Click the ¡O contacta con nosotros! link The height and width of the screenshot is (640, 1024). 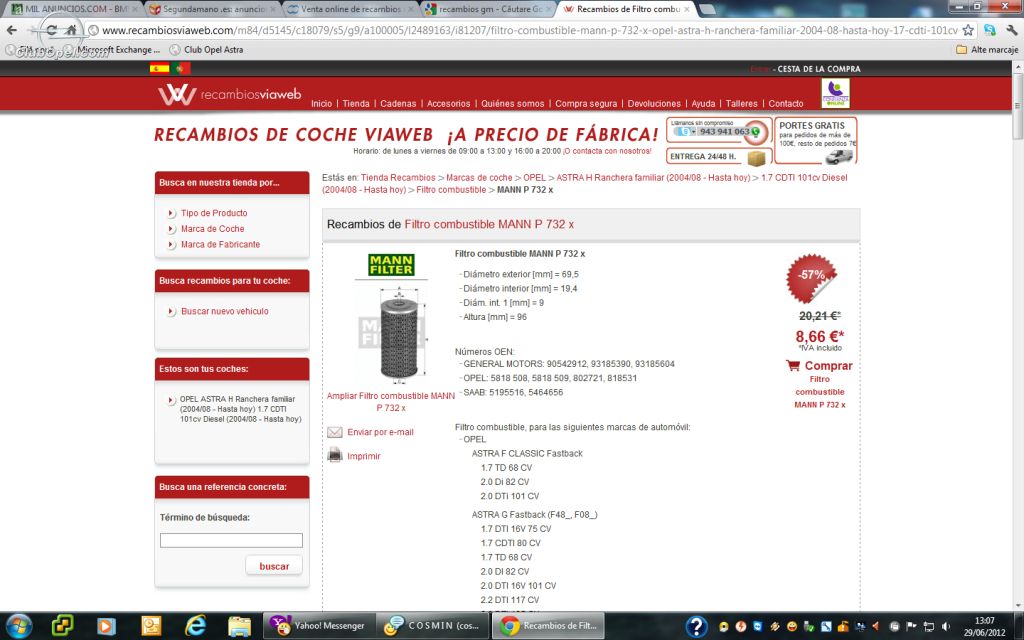pos(607,151)
